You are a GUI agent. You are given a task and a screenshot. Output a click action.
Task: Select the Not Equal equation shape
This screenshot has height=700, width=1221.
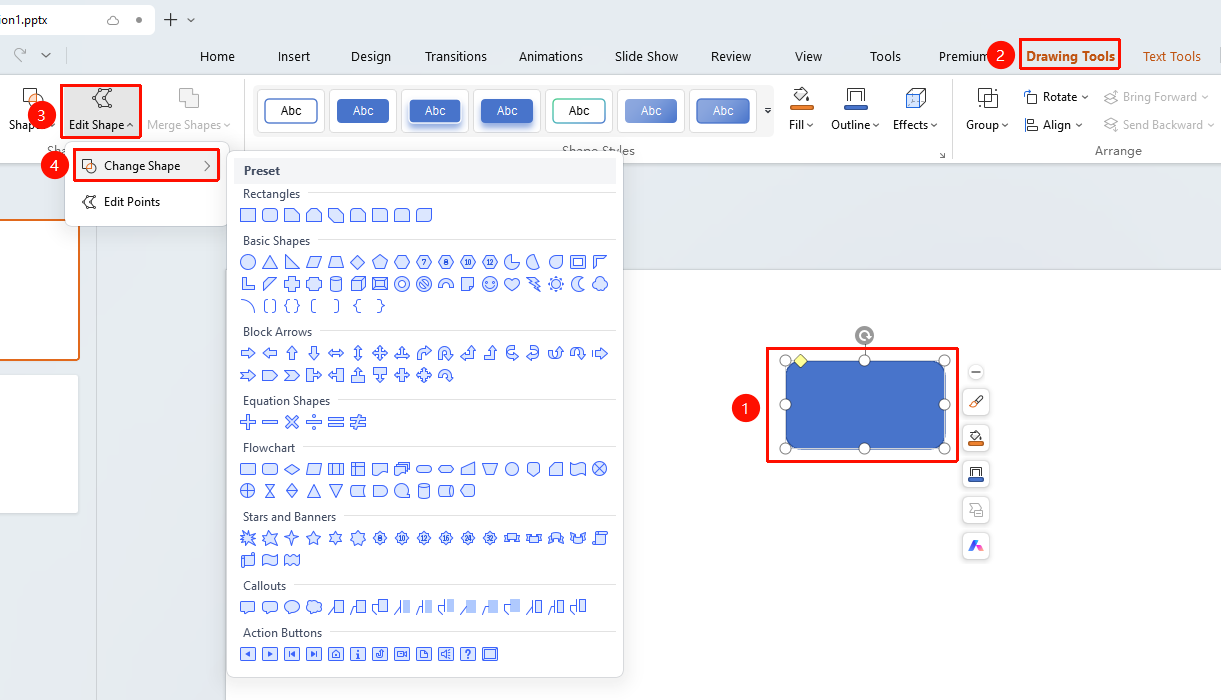(358, 422)
